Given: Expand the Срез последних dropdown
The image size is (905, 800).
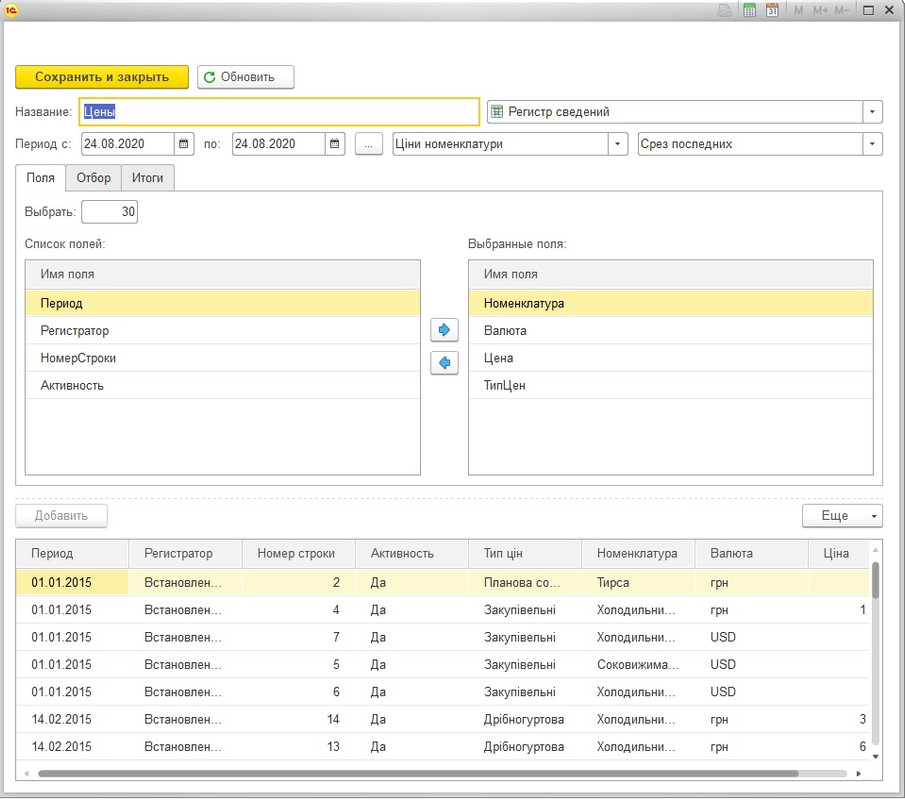Looking at the screenshot, I should point(873,144).
